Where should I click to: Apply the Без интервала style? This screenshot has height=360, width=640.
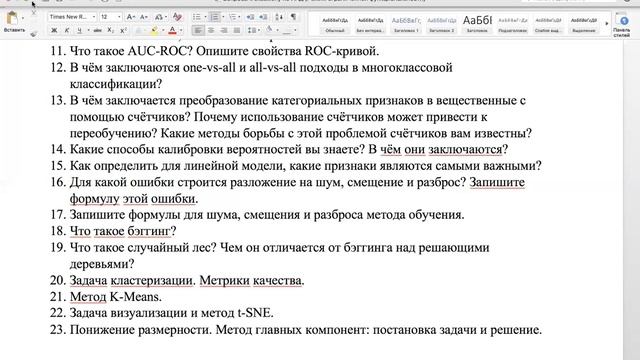click(x=371, y=24)
